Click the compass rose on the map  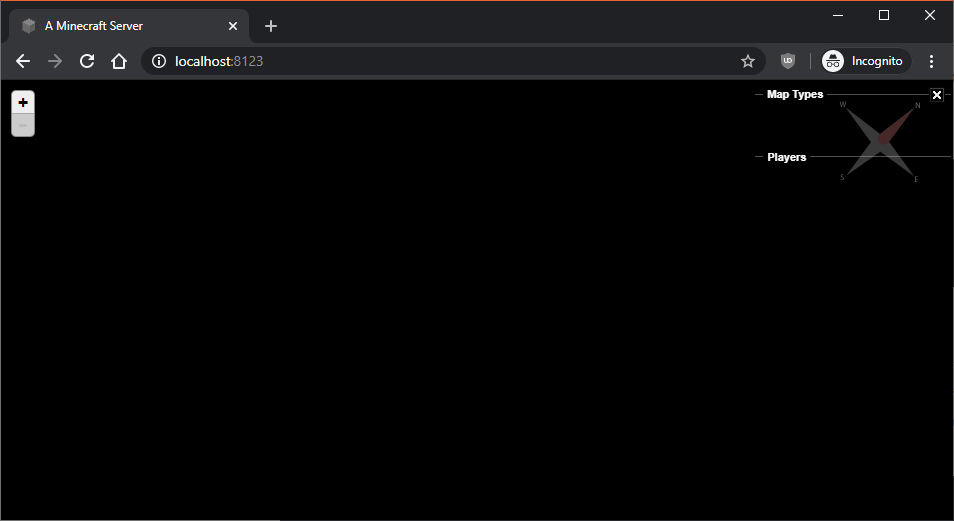point(880,141)
